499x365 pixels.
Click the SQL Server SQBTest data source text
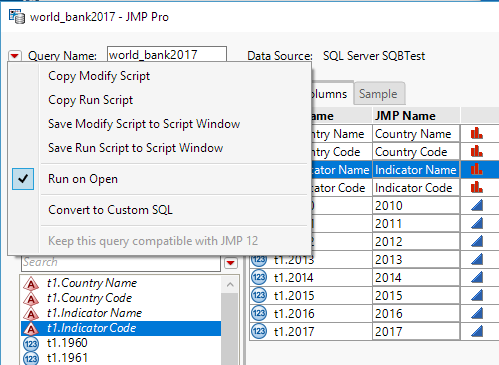pyautogui.click(x=374, y=56)
